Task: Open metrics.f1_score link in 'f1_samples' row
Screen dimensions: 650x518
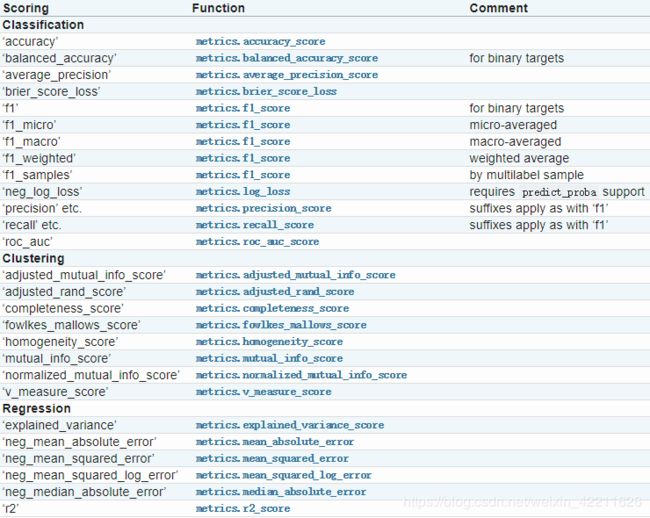Action: pyautogui.click(x=243, y=175)
